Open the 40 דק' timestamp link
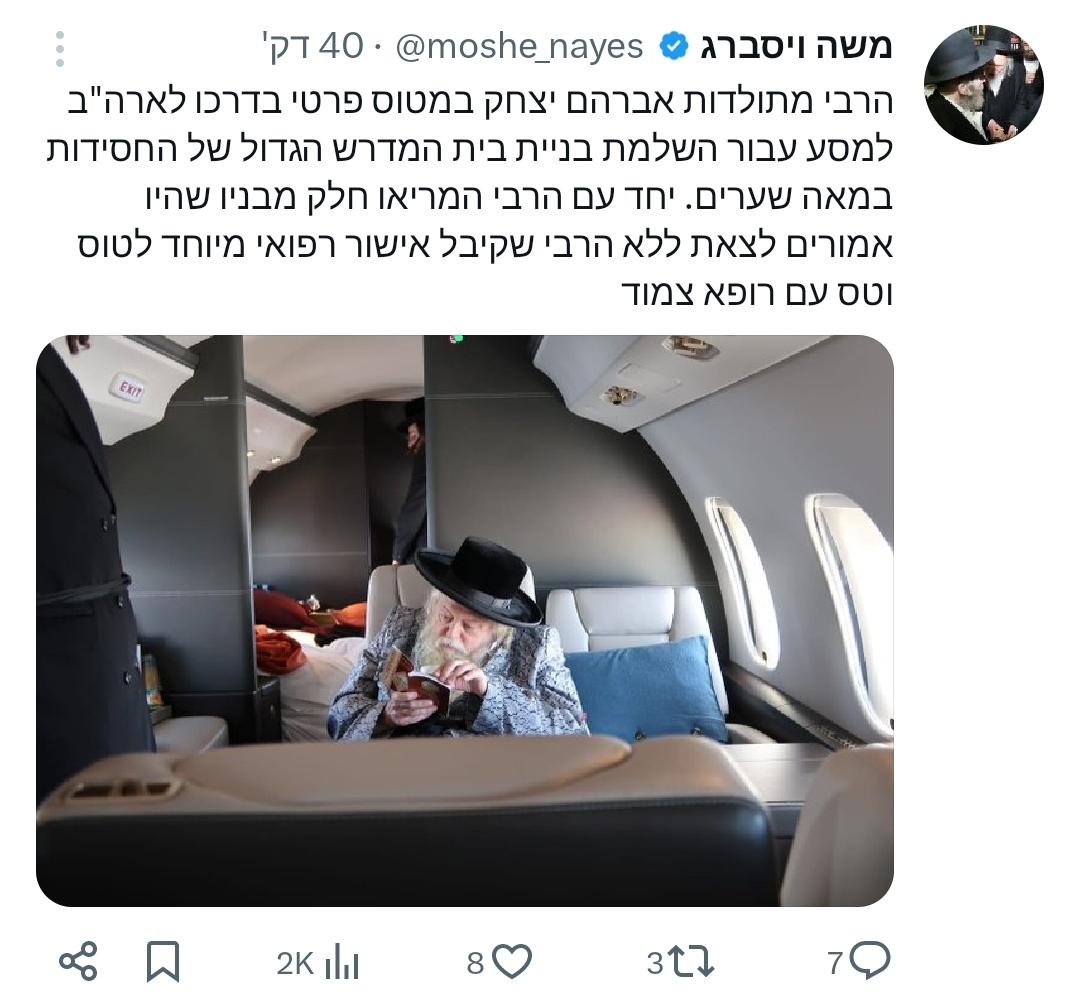The width and height of the screenshot is (1080, 997). [313, 46]
